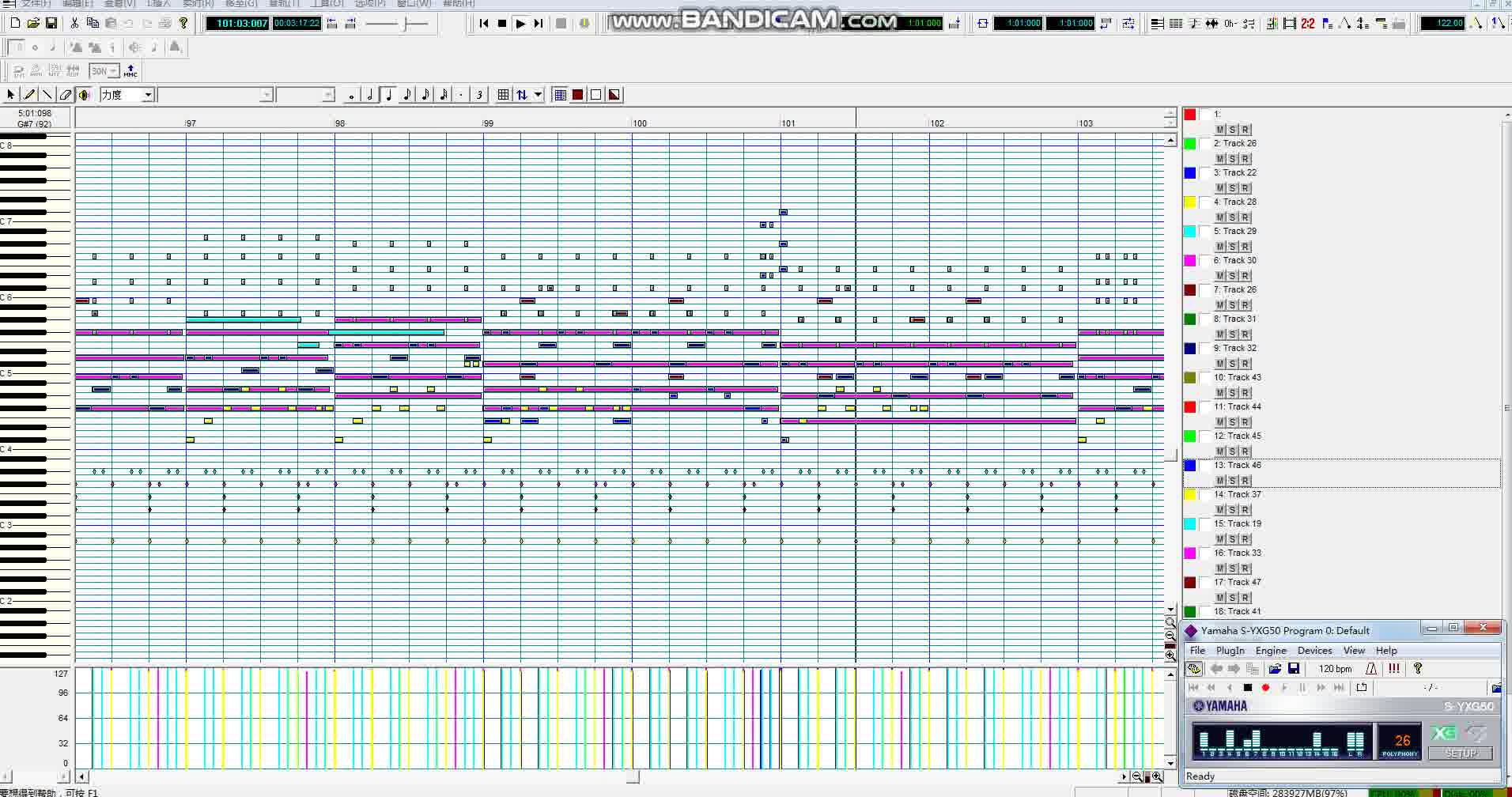Open the Engine menu in Yamaha S-YXG50
Screen dimensions: 1512x797
1271,651
